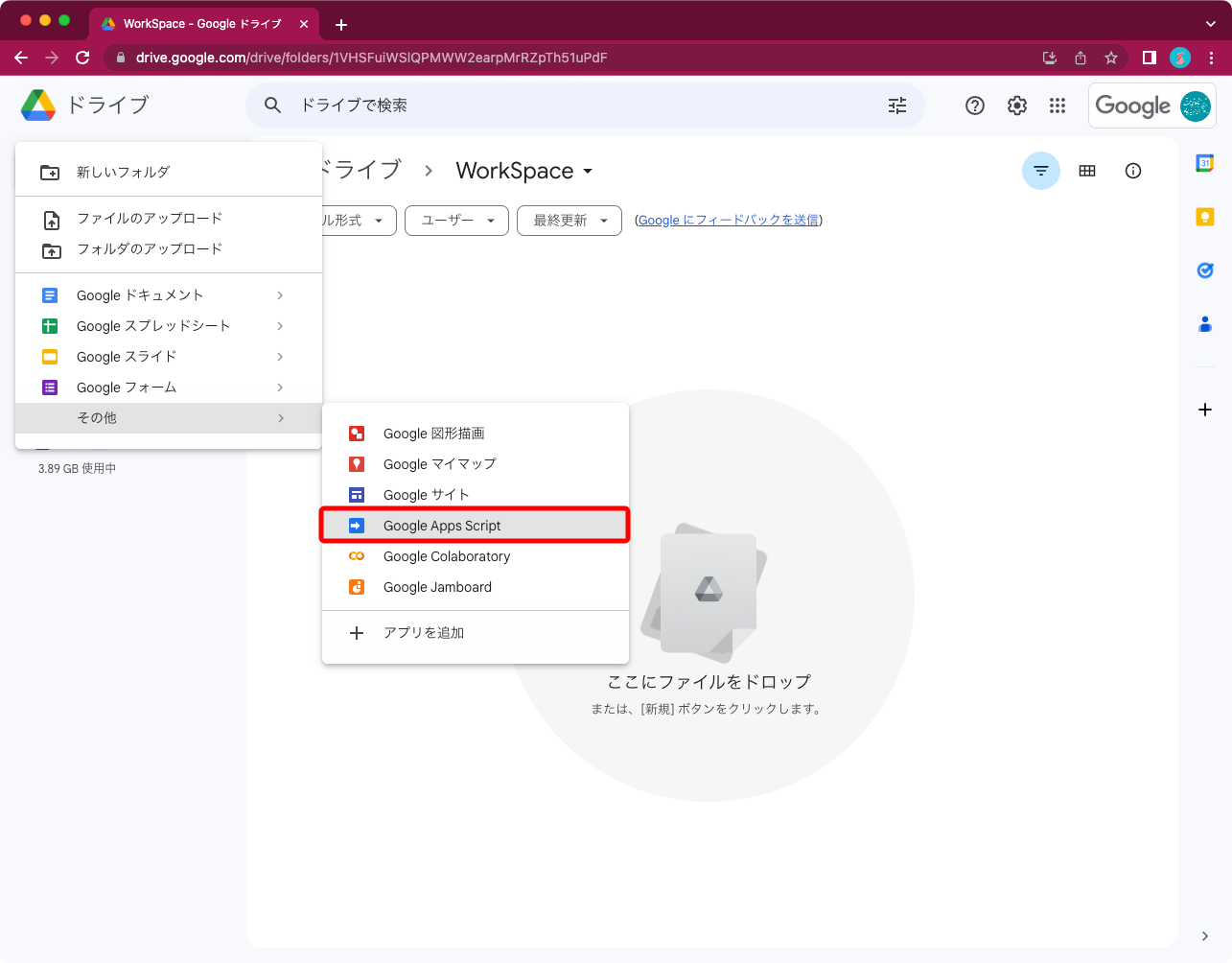Open the Keep notes sidebar icon
1232x963 pixels.
pyautogui.click(x=1205, y=217)
